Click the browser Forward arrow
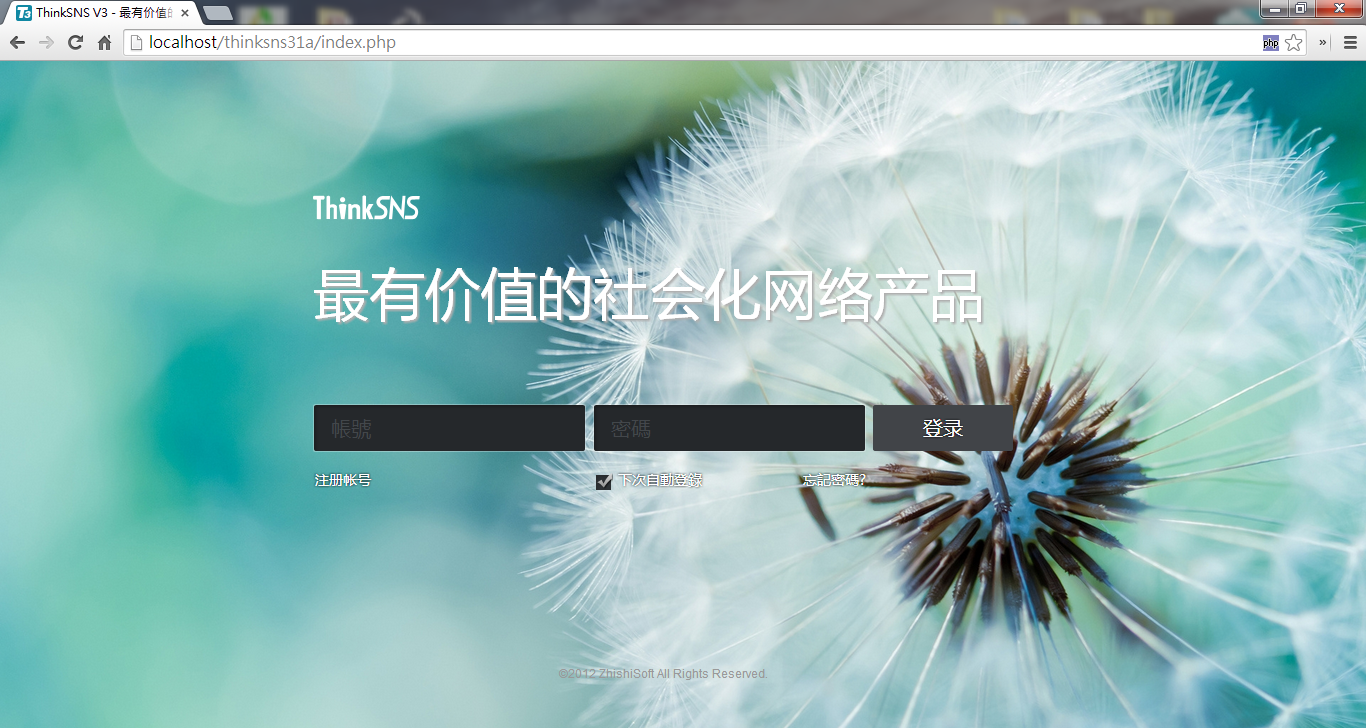 coord(46,42)
